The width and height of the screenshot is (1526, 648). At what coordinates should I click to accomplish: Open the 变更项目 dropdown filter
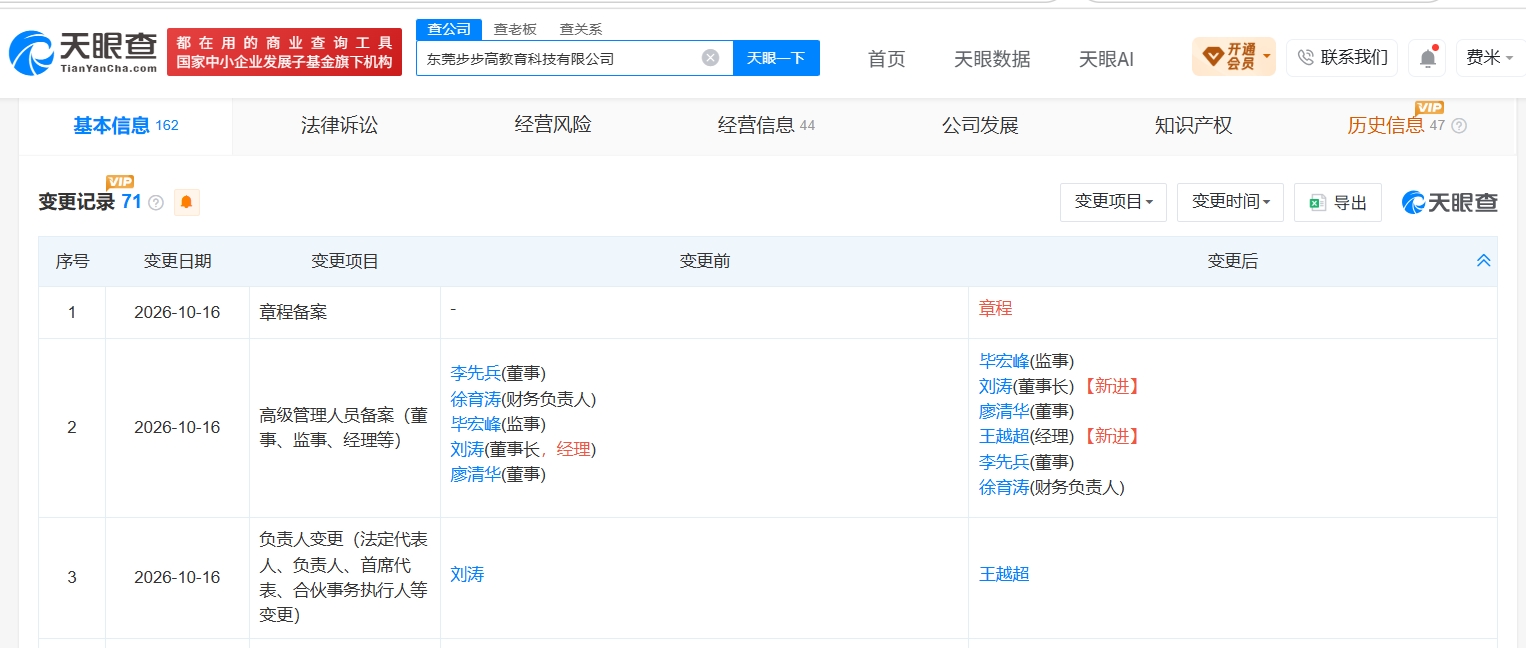click(1113, 202)
